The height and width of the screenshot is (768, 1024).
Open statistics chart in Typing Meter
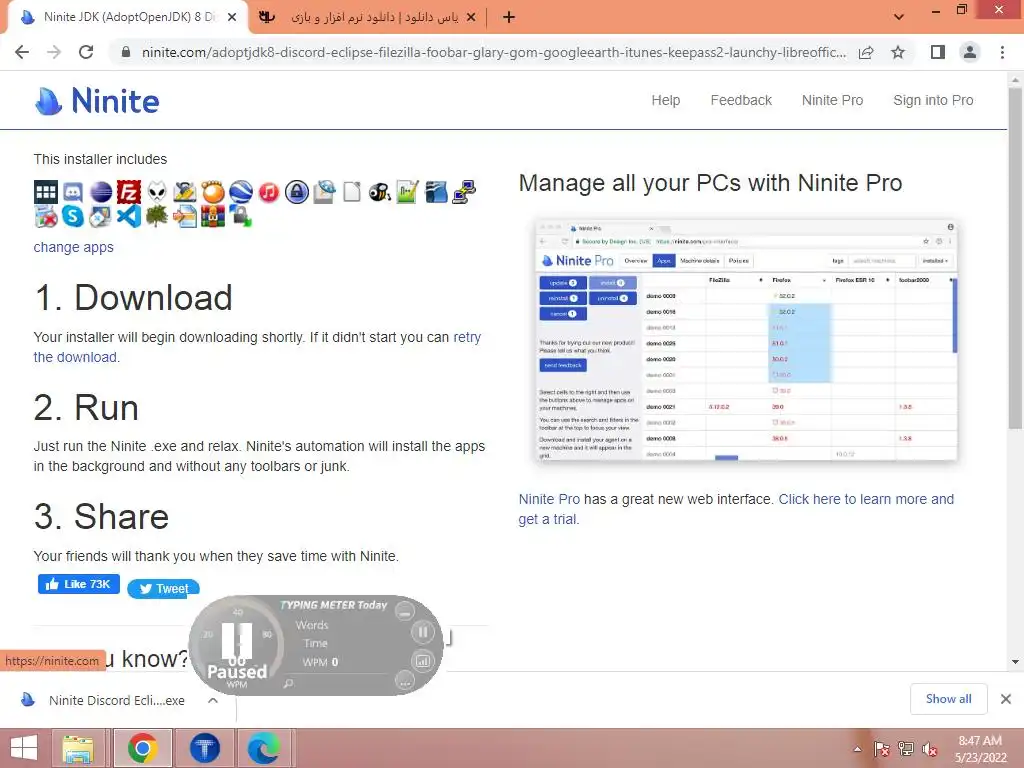click(423, 661)
